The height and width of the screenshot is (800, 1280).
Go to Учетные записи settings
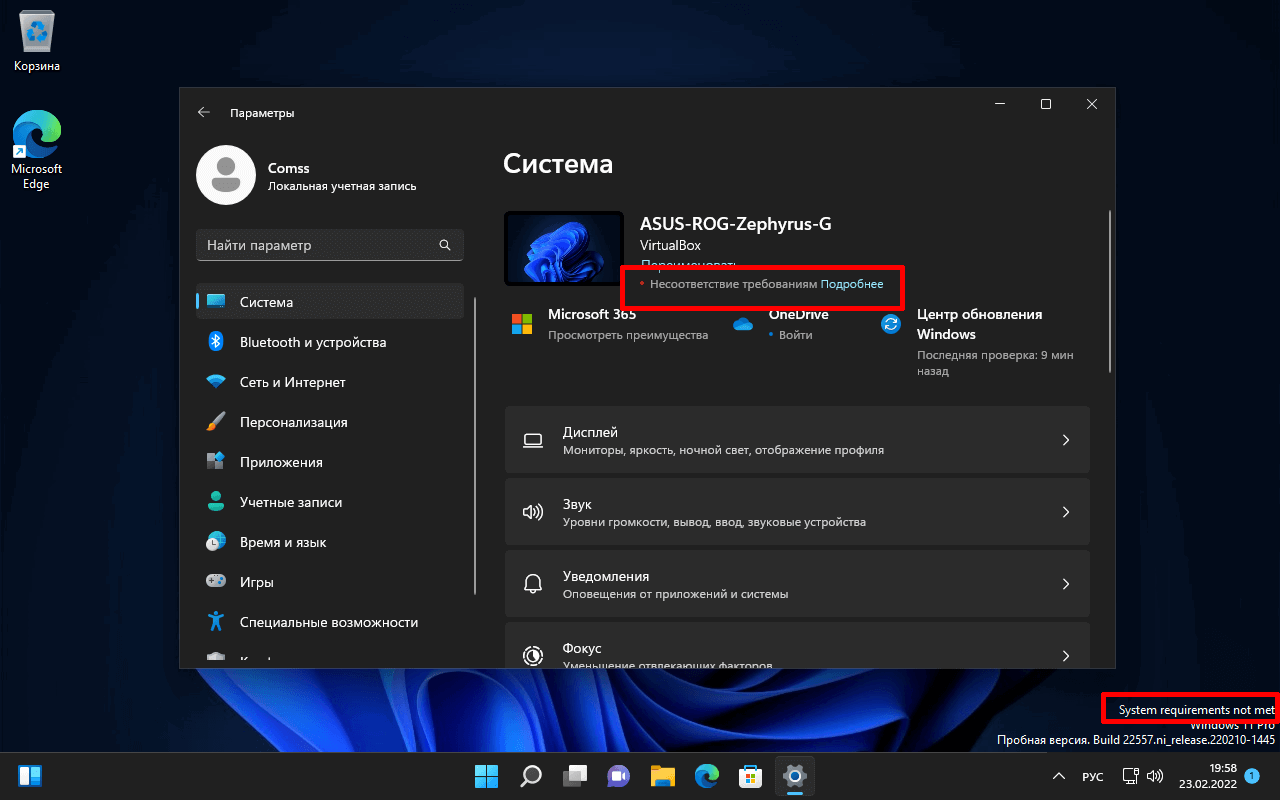[x=330, y=502]
